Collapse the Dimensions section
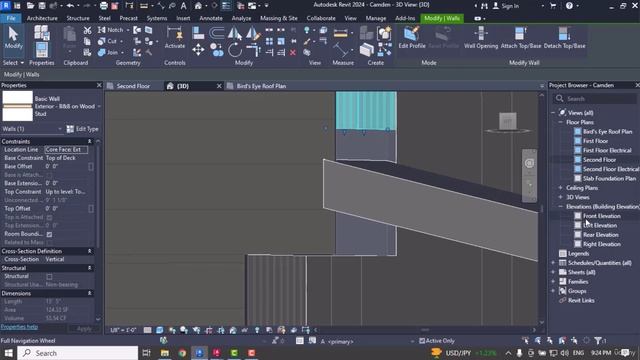This screenshot has height=360, width=640. point(89,293)
